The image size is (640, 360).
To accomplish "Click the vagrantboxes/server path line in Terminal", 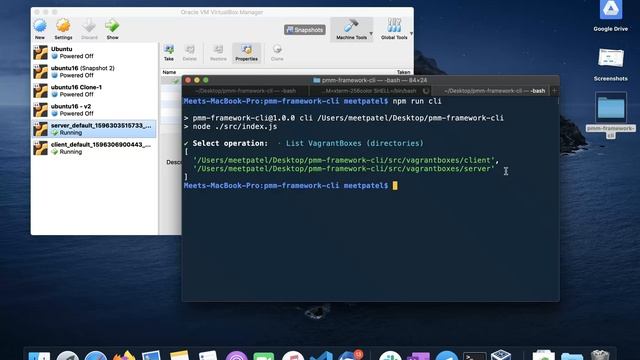I will [x=344, y=169].
